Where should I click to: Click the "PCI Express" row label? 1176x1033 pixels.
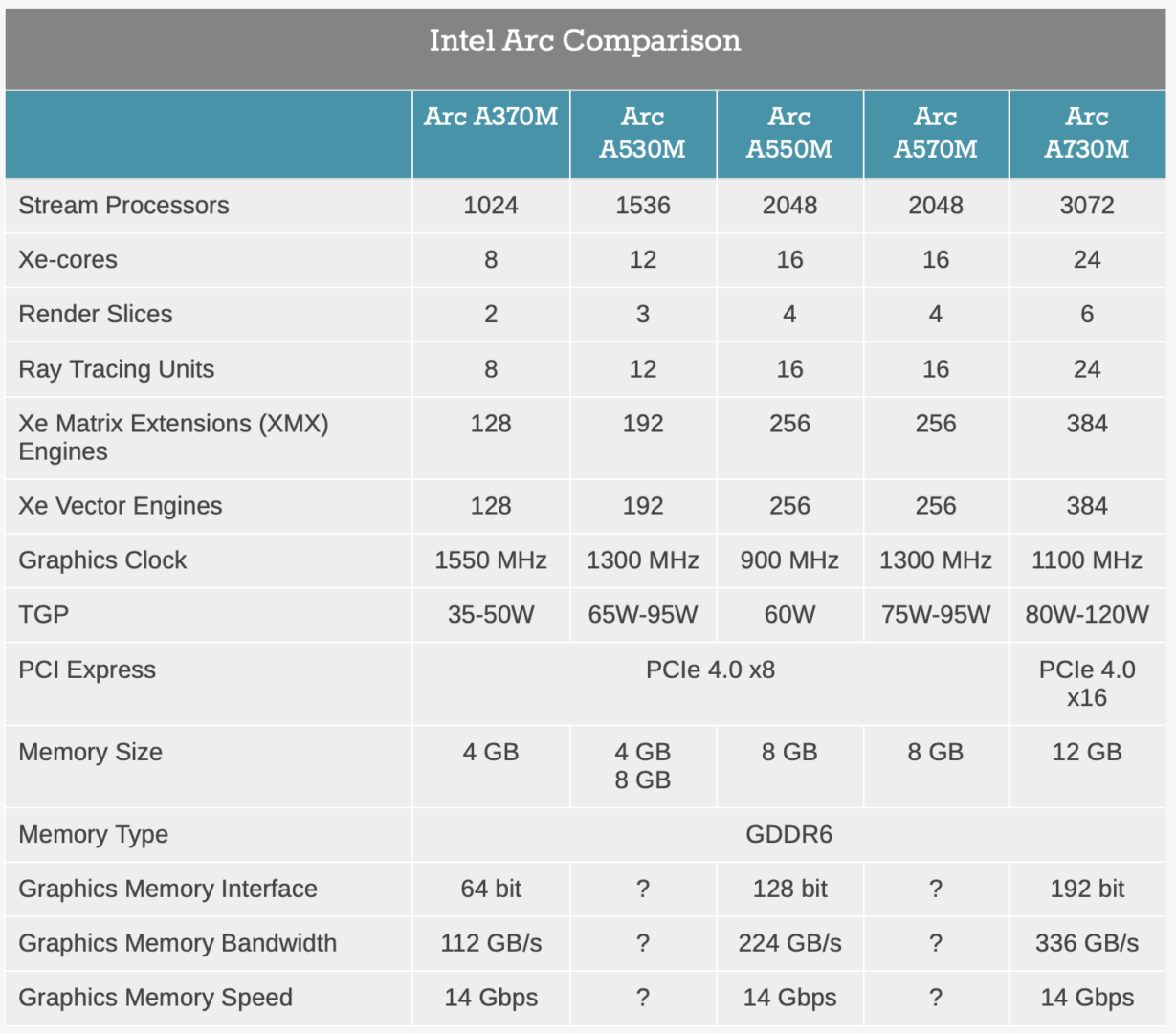(87, 670)
